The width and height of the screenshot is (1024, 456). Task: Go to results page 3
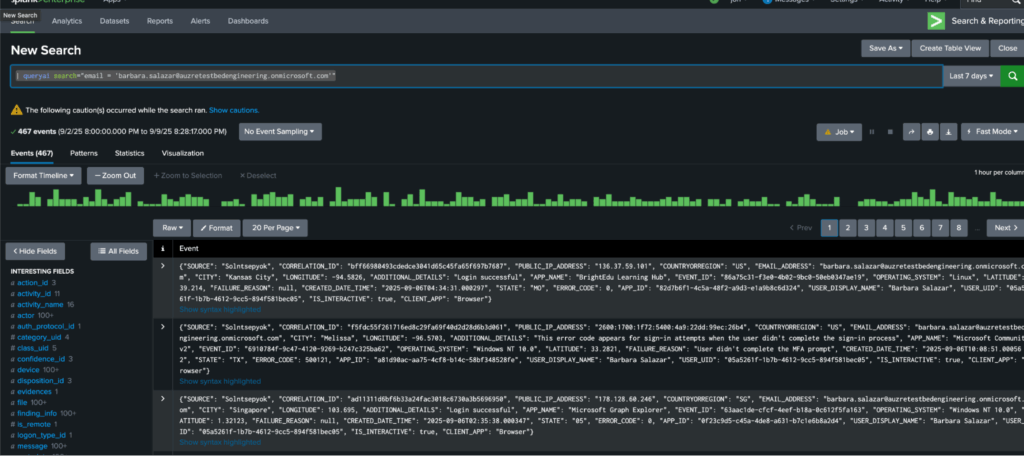866,228
